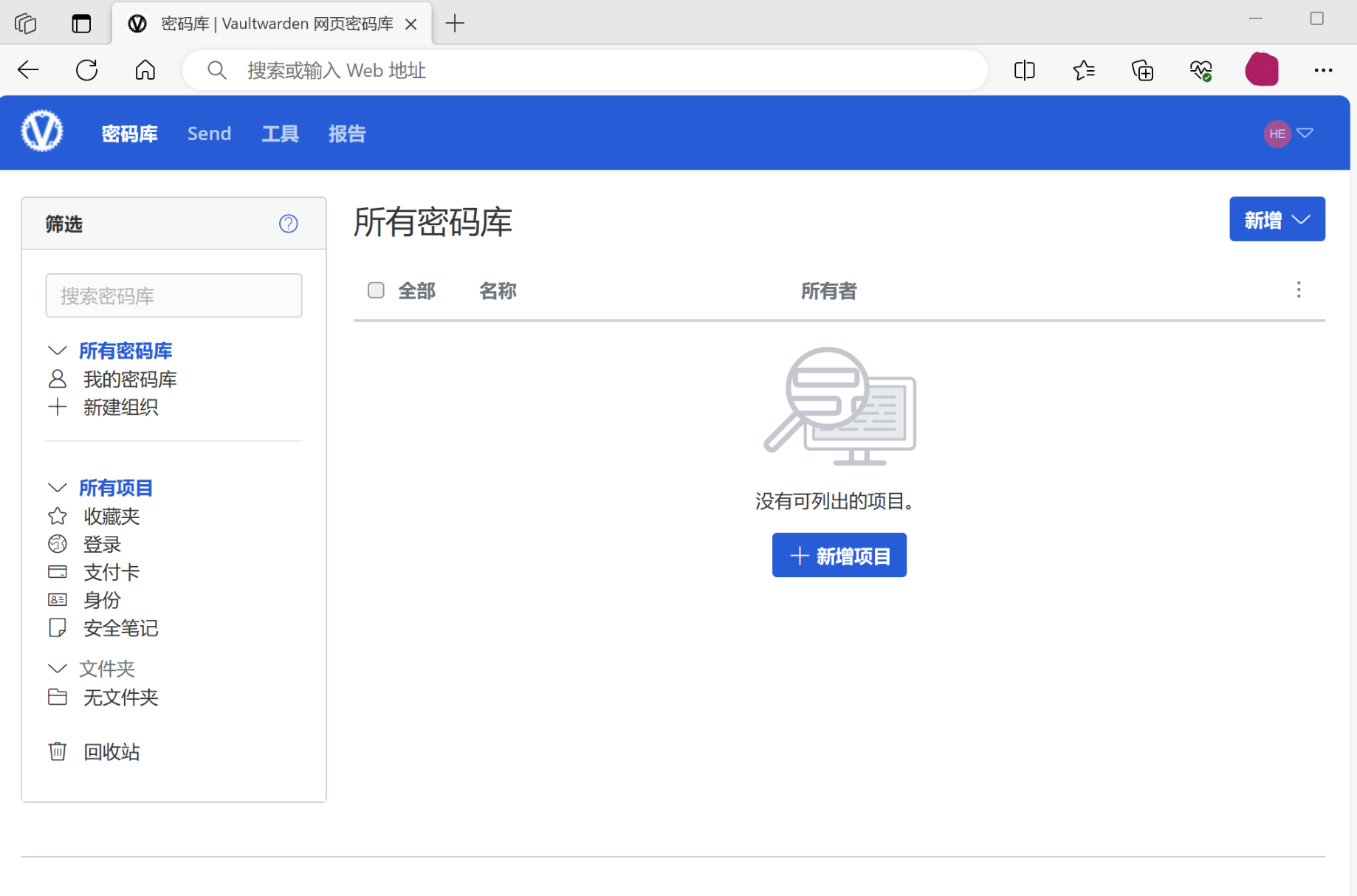Image resolution: width=1357 pixels, height=896 pixels.
Task: Collapse the 文件夹 section
Action: (x=58, y=668)
